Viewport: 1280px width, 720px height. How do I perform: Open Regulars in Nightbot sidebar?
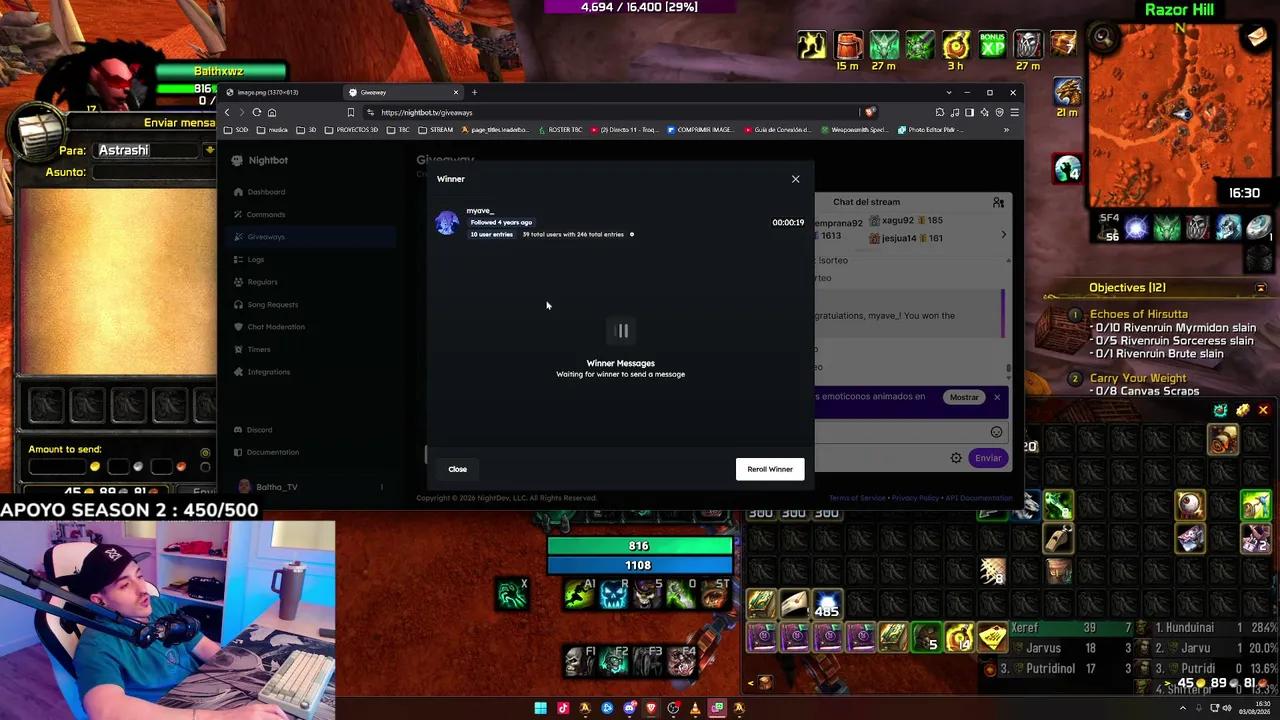262,282
